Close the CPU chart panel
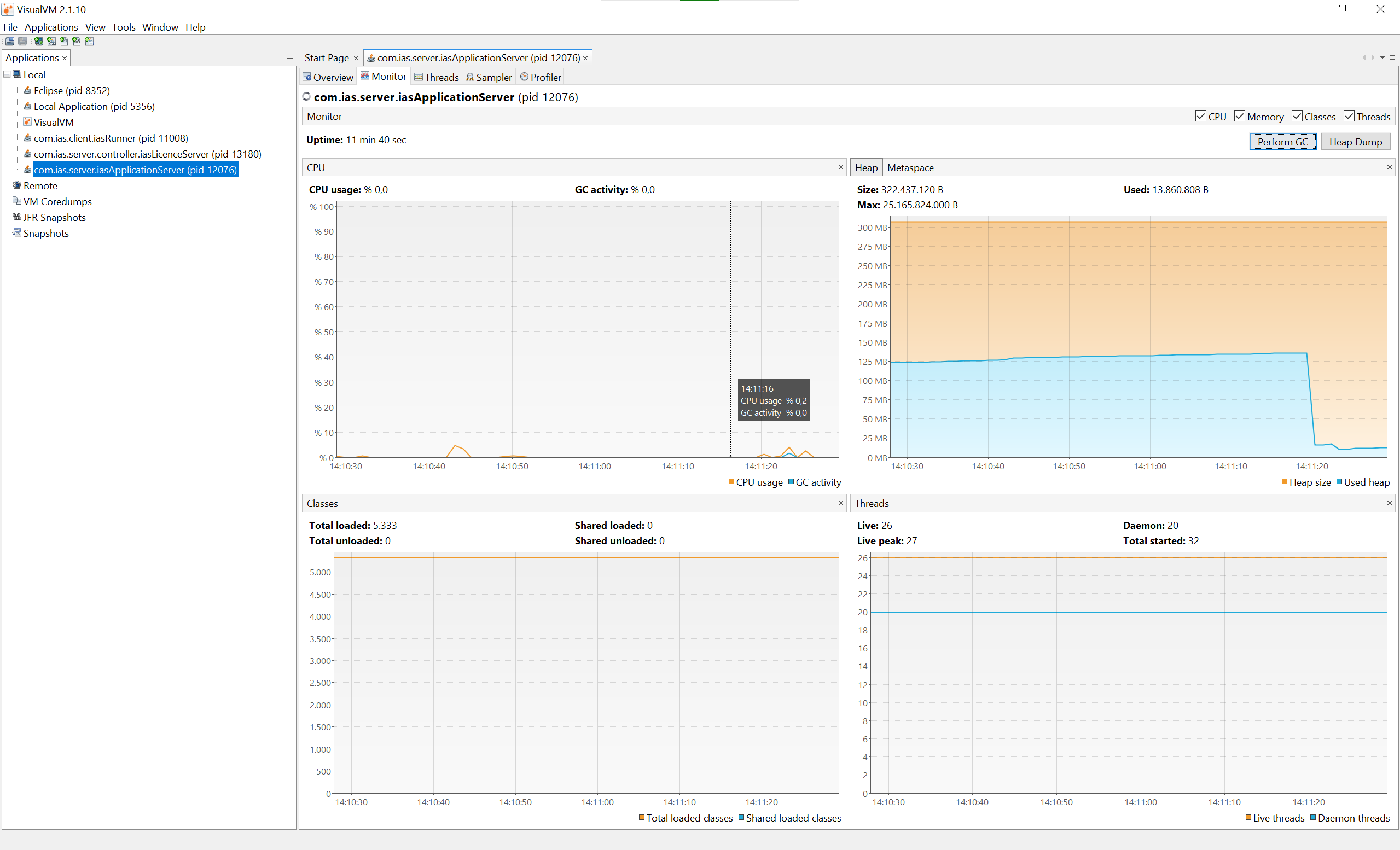Viewport: 1400px width, 850px height. (840, 167)
